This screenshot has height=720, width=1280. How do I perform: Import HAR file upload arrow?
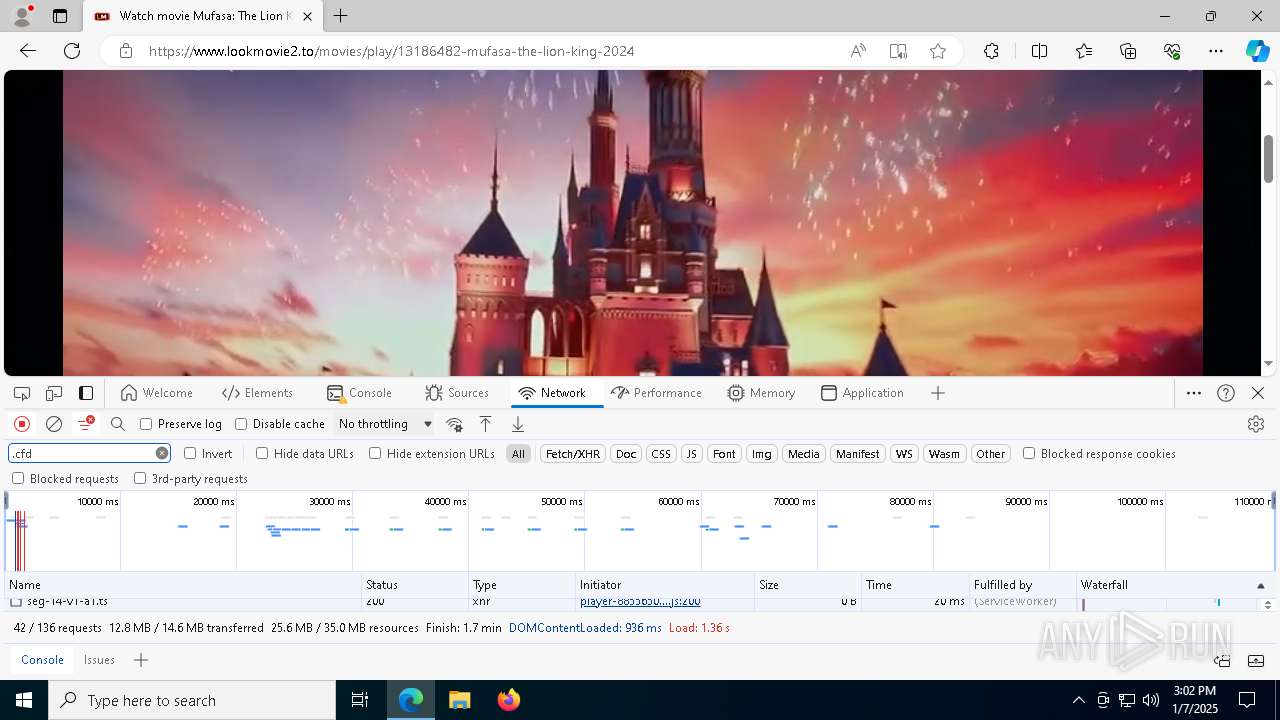[x=485, y=424]
